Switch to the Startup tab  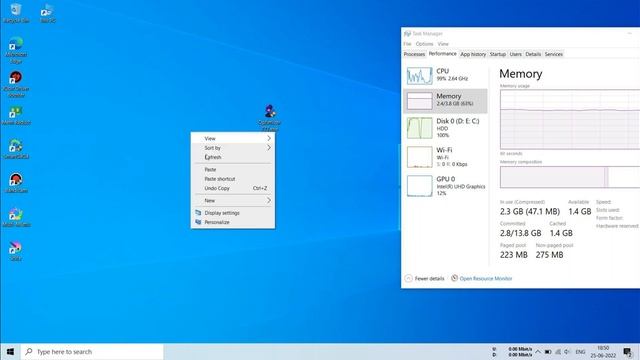tap(498, 54)
